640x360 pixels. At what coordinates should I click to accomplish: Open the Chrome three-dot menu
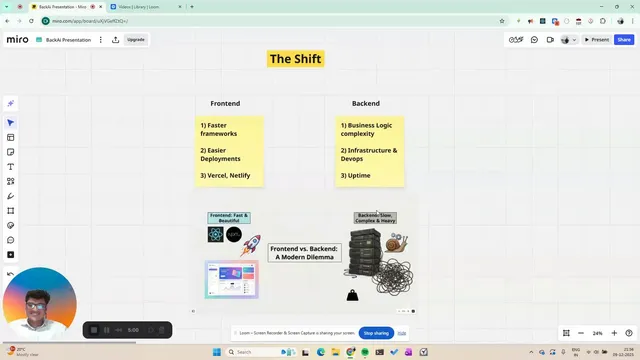click(x=633, y=21)
